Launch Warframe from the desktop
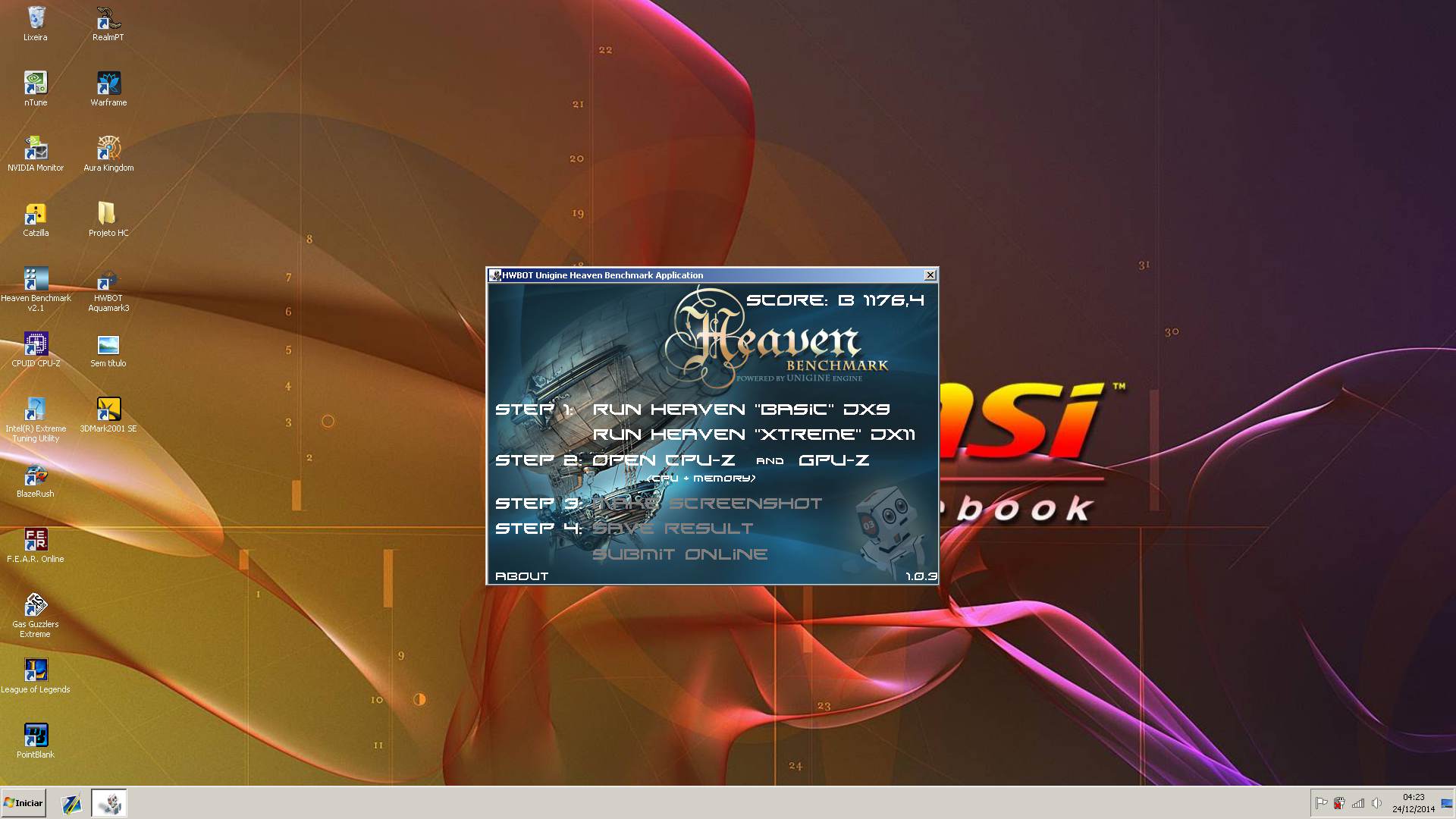This screenshot has height=819, width=1456. click(108, 89)
